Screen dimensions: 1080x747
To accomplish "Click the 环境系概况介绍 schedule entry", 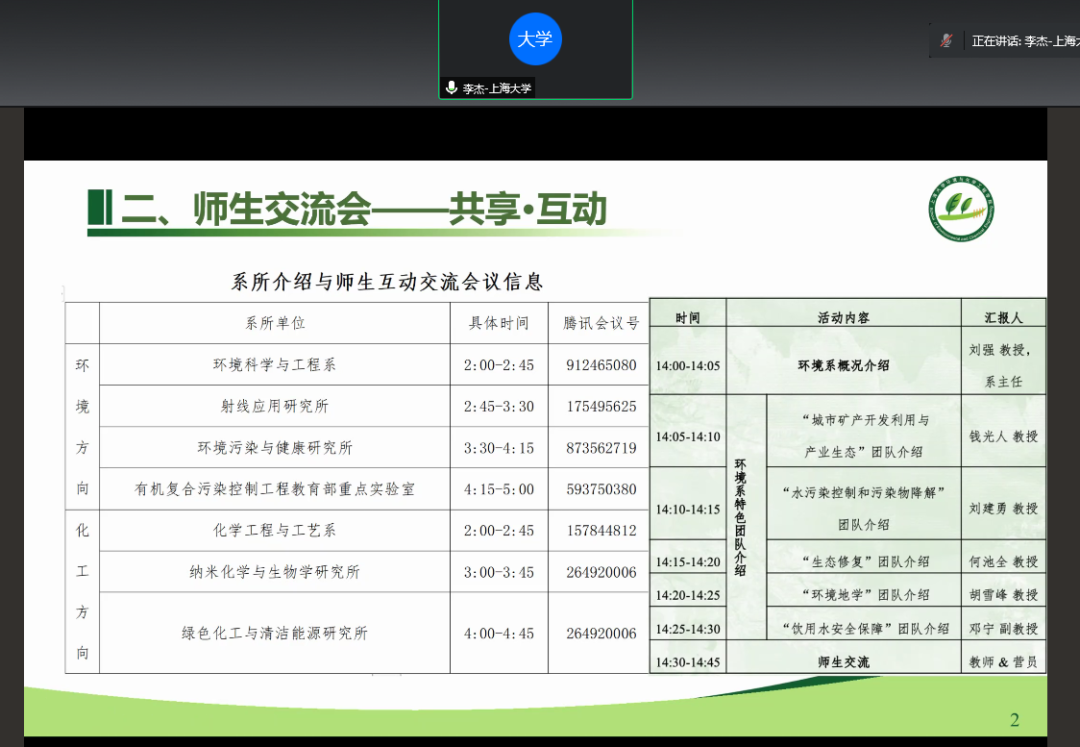I will point(843,365).
